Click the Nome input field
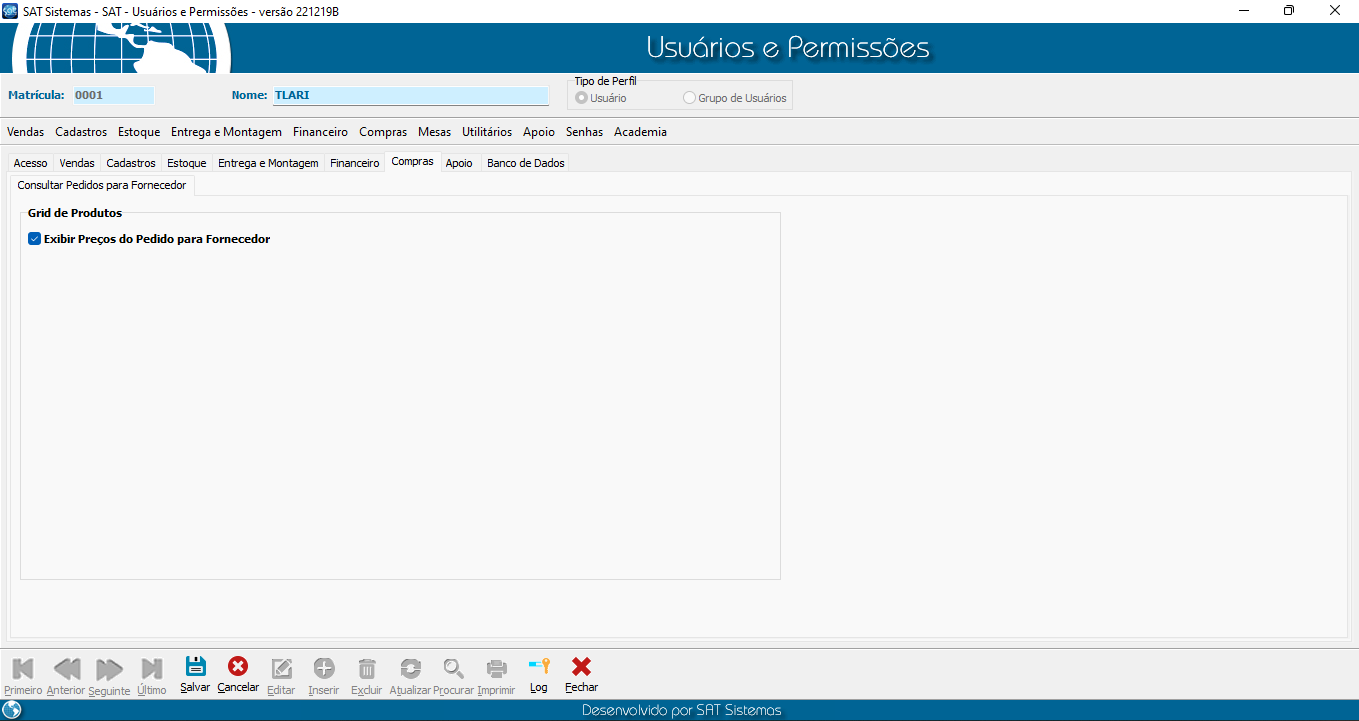This screenshot has height=721, width=1359. pyautogui.click(x=410, y=96)
